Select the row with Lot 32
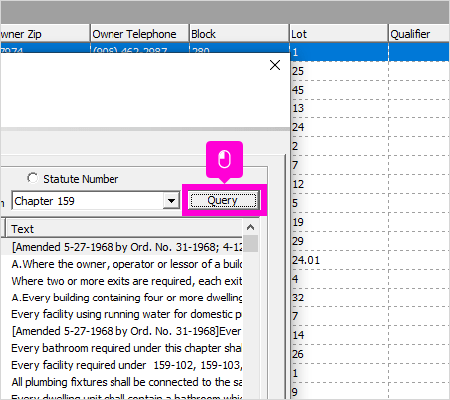450x400 pixels. (370, 298)
